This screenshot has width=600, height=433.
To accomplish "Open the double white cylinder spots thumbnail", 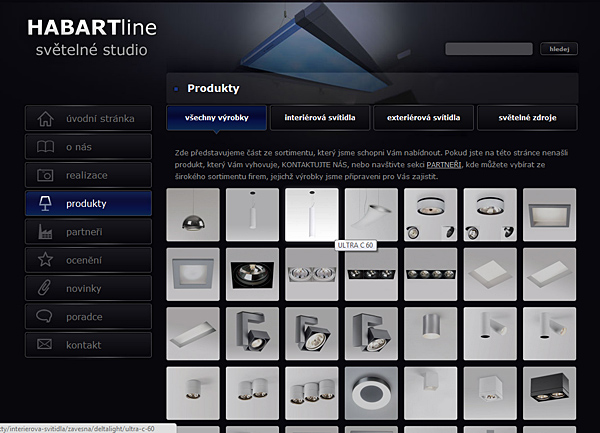I will [x=253, y=393].
